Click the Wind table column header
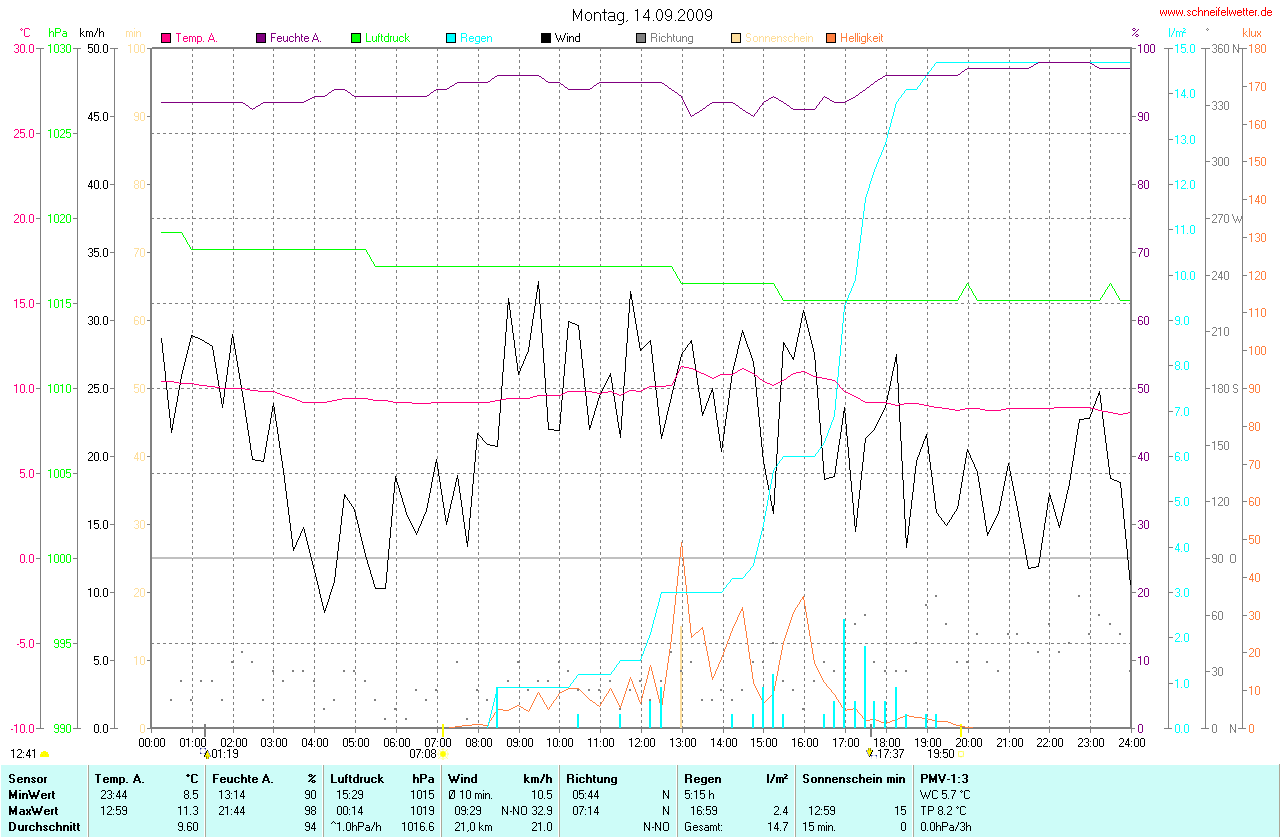Screen dimensions: 1280x837 463,778
